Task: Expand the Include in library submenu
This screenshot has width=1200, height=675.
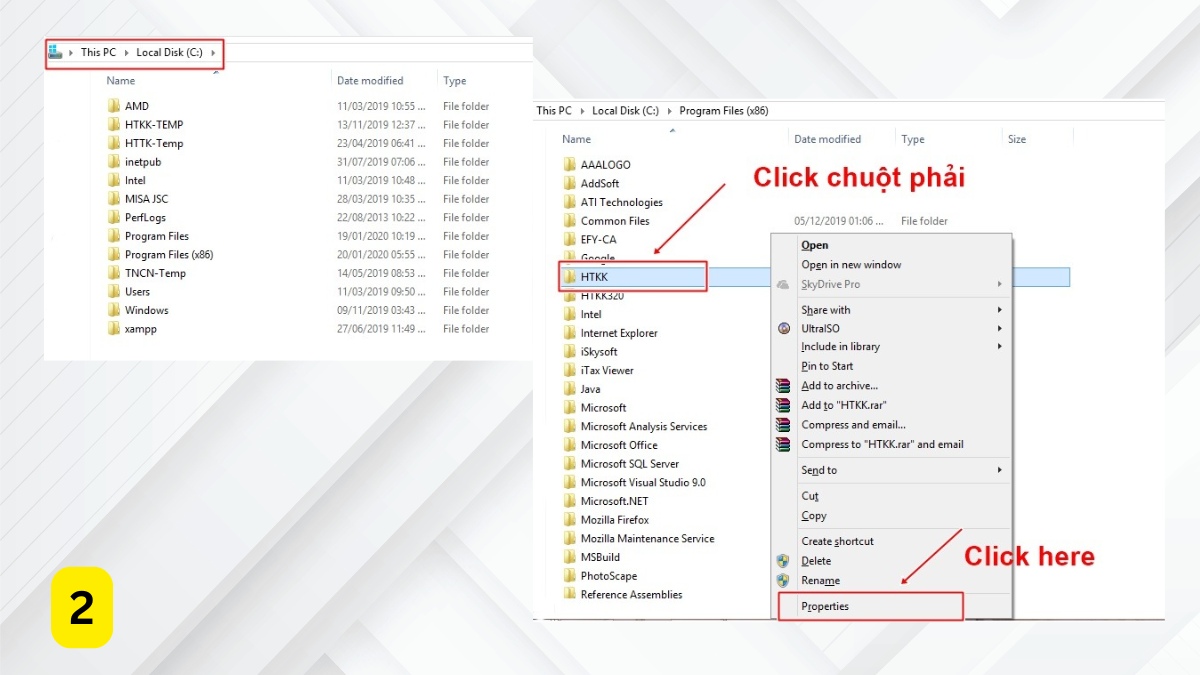Action: tap(841, 347)
